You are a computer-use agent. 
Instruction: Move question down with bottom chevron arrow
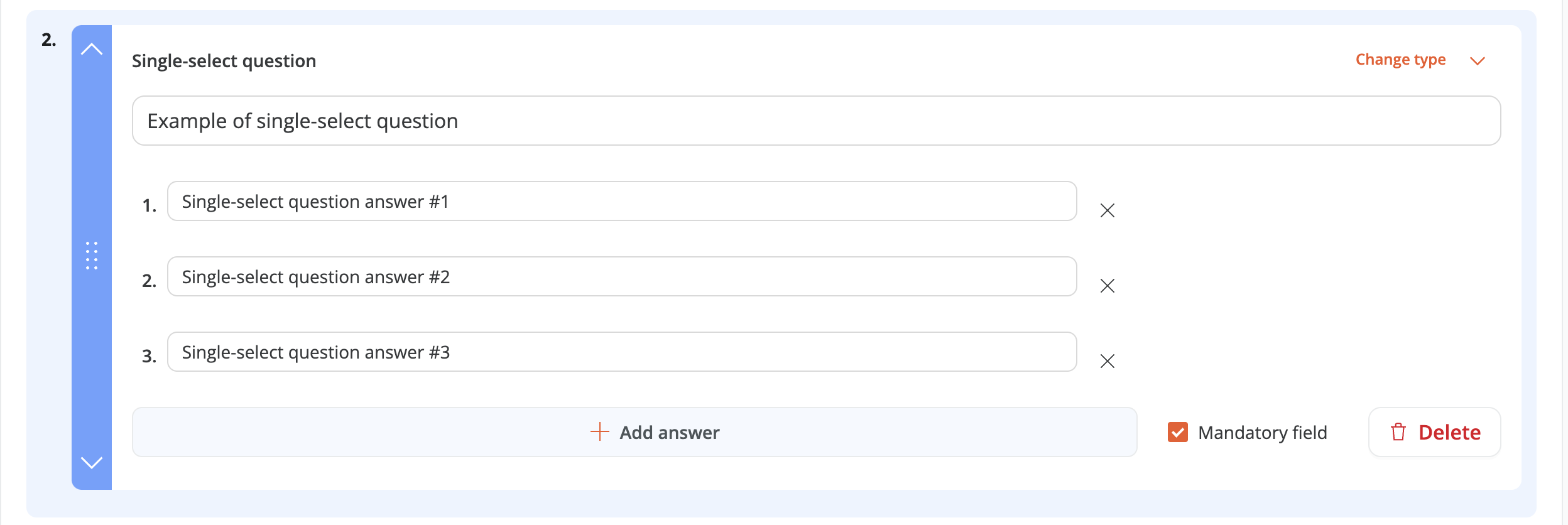92,463
